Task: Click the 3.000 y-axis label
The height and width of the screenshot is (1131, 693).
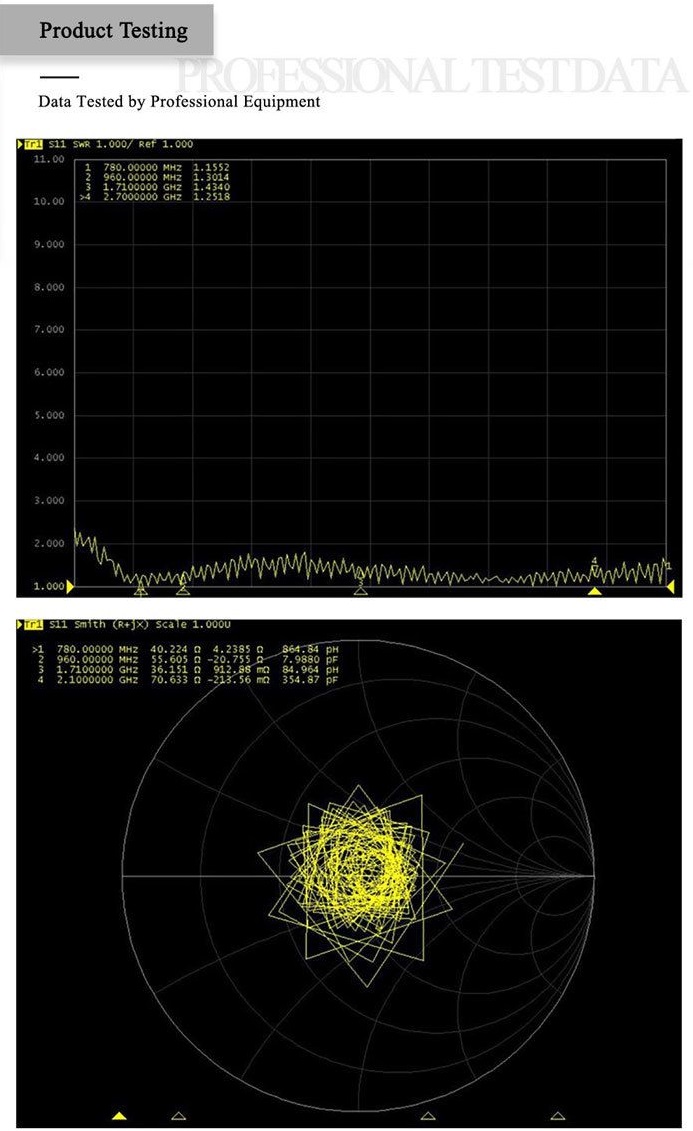Action: pos(49,501)
